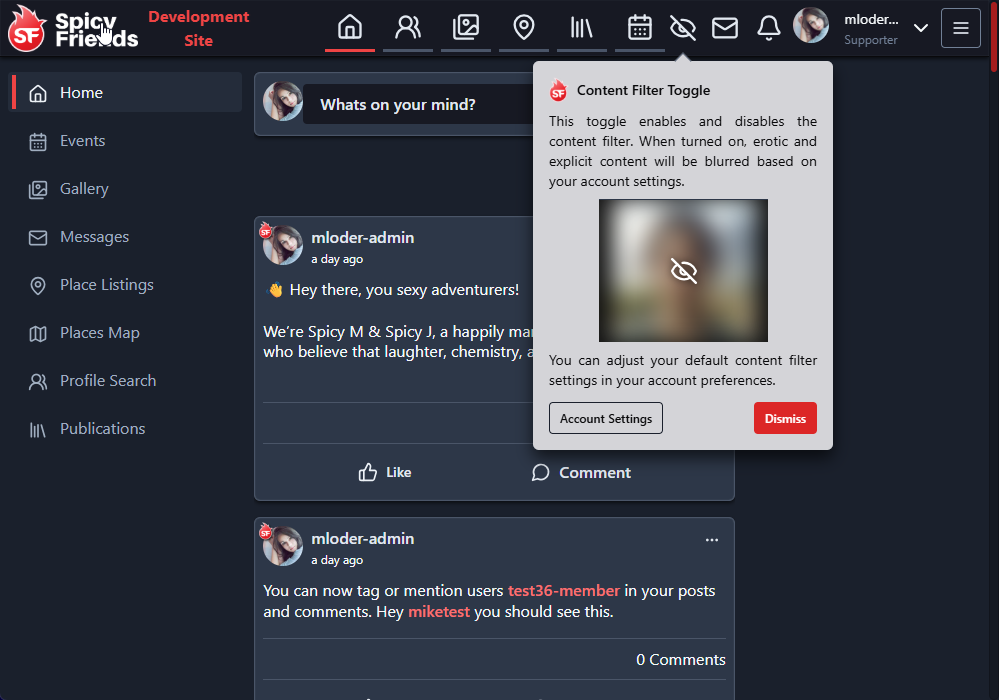The image size is (999, 700).
Task: Go to Profile Search in sidebar
Action: 107,381
